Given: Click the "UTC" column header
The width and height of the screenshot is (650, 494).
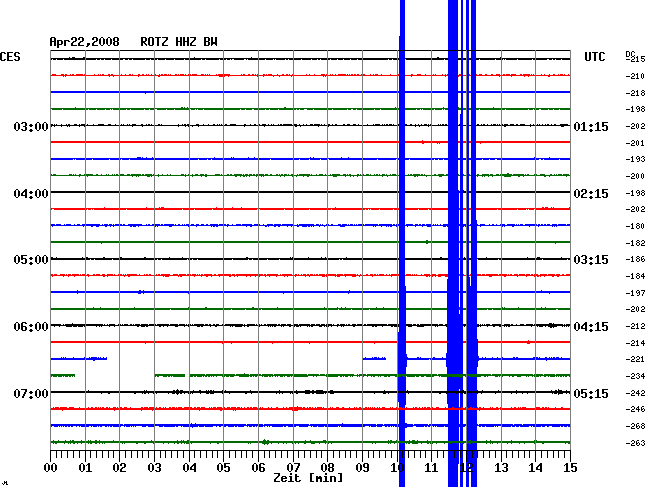Looking at the screenshot, I should [594, 57].
